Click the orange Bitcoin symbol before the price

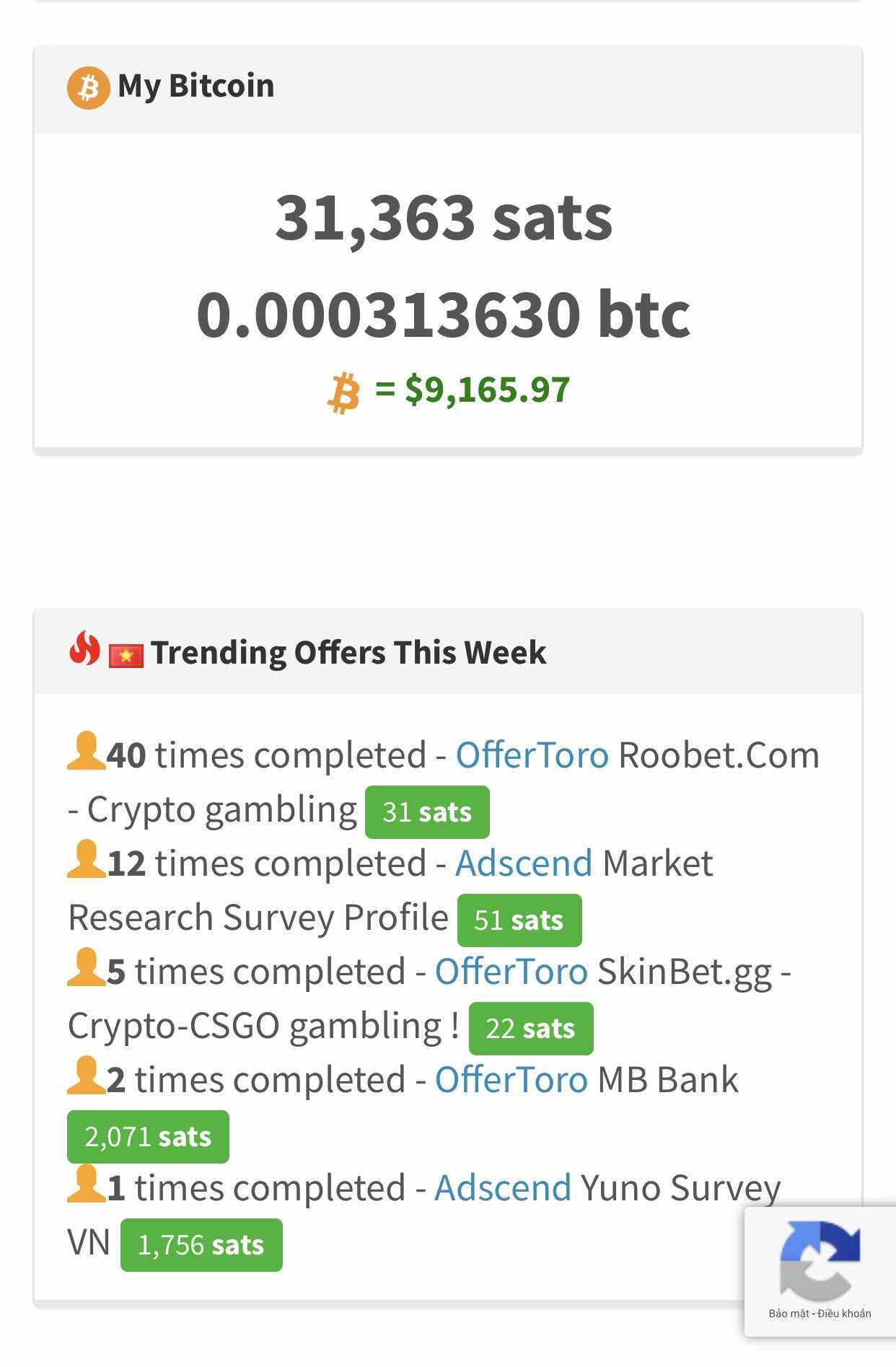pyautogui.click(x=344, y=392)
